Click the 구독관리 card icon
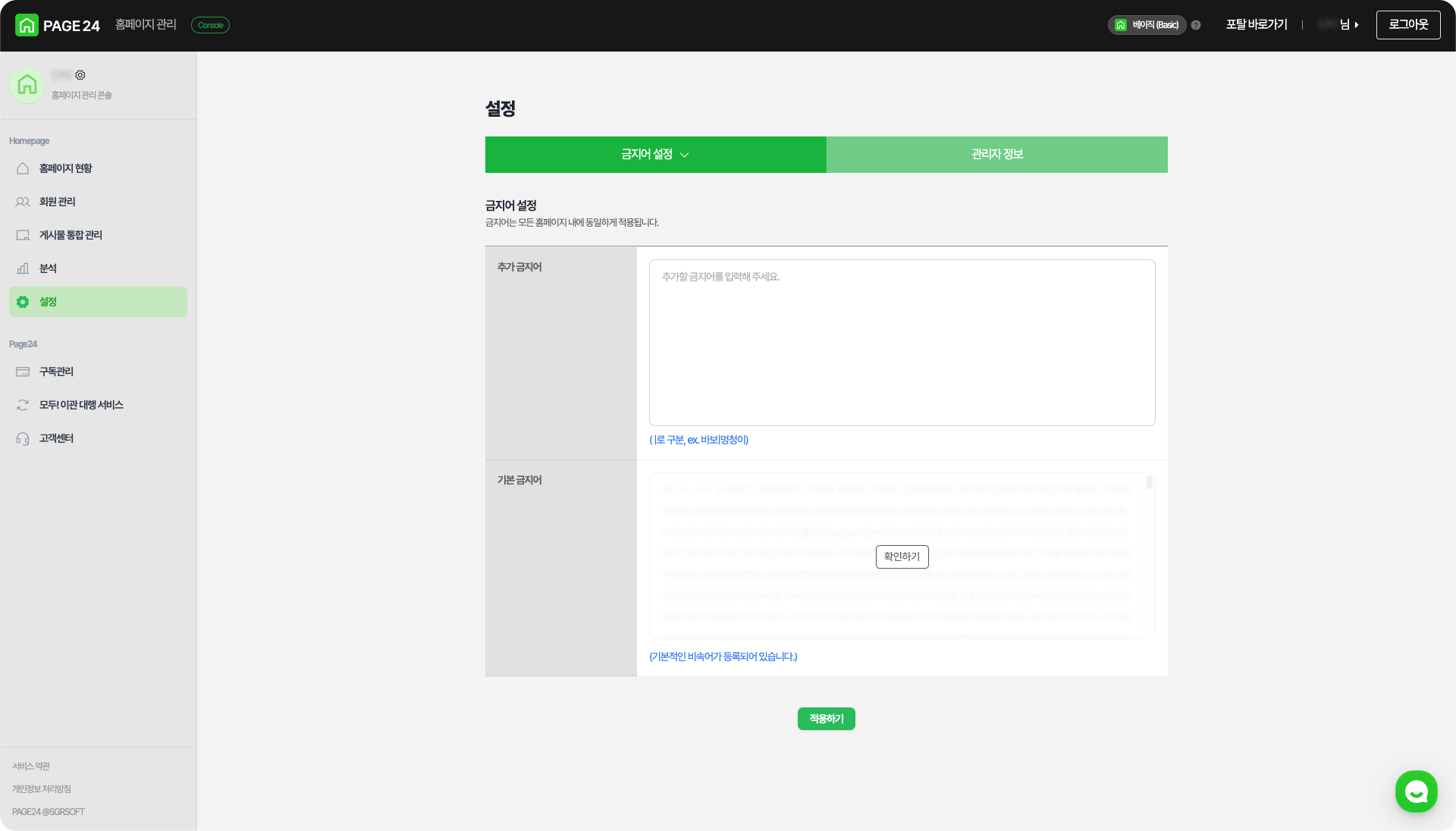Image resolution: width=1456 pixels, height=831 pixels. 23,372
